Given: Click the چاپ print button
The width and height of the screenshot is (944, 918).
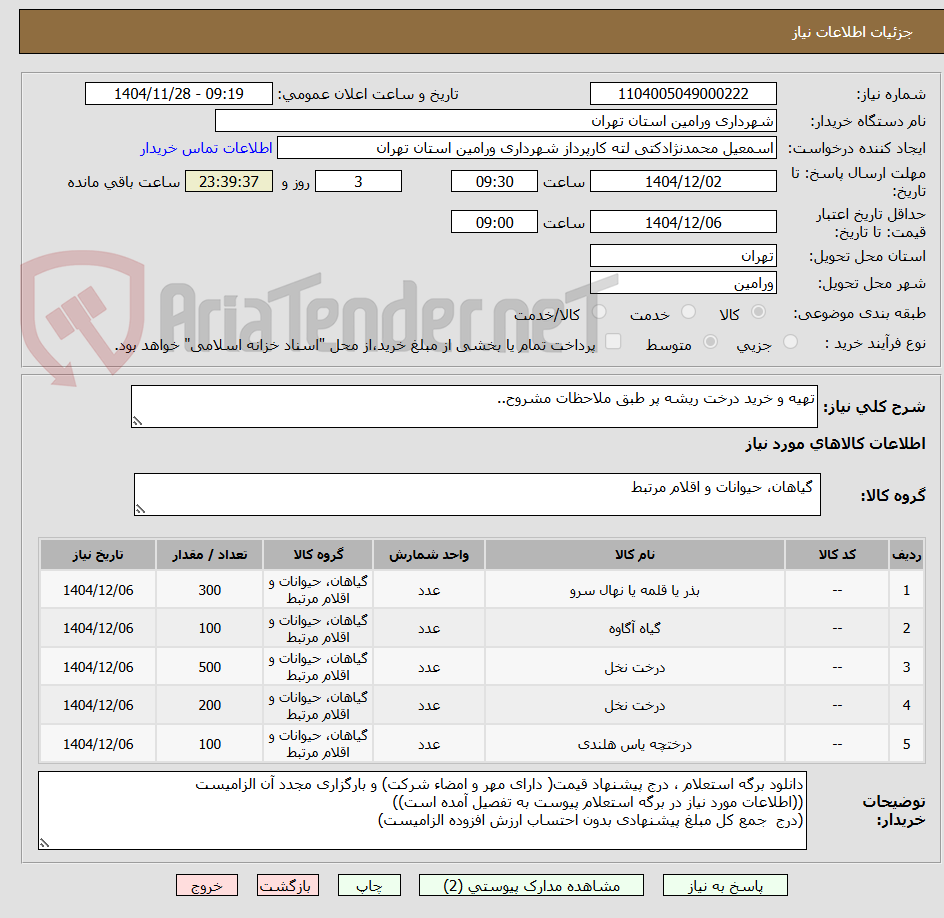Looking at the screenshot, I should click(x=369, y=885).
